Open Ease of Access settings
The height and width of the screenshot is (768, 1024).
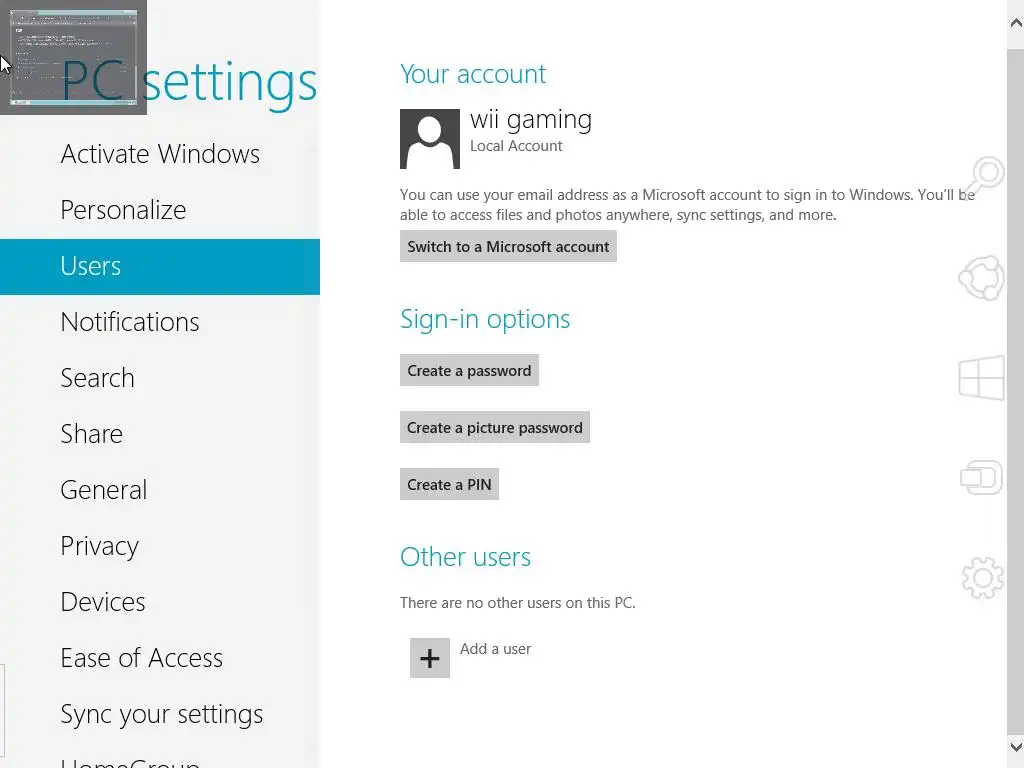click(x=160, y=658)
